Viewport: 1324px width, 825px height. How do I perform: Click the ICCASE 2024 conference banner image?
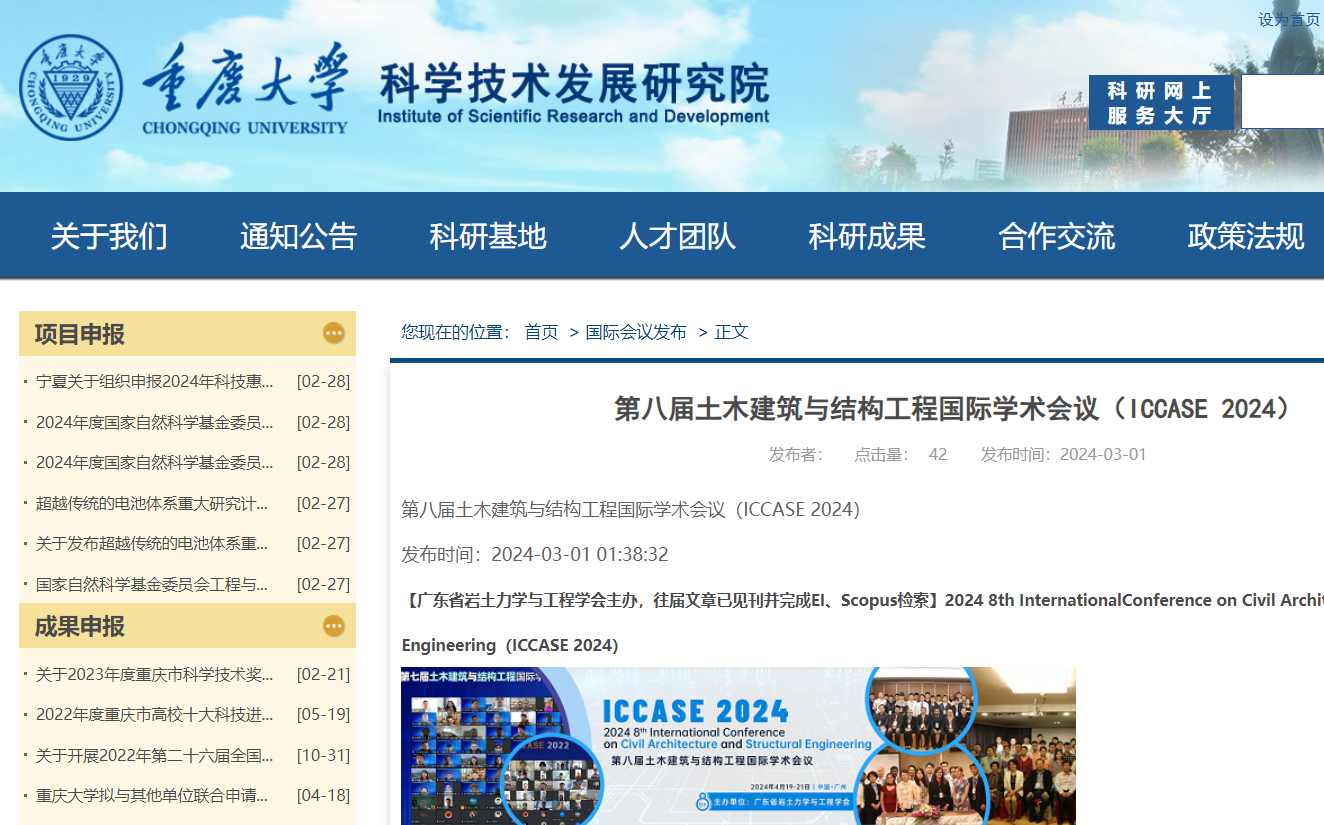pyautogui.click(x=738, y=746)
